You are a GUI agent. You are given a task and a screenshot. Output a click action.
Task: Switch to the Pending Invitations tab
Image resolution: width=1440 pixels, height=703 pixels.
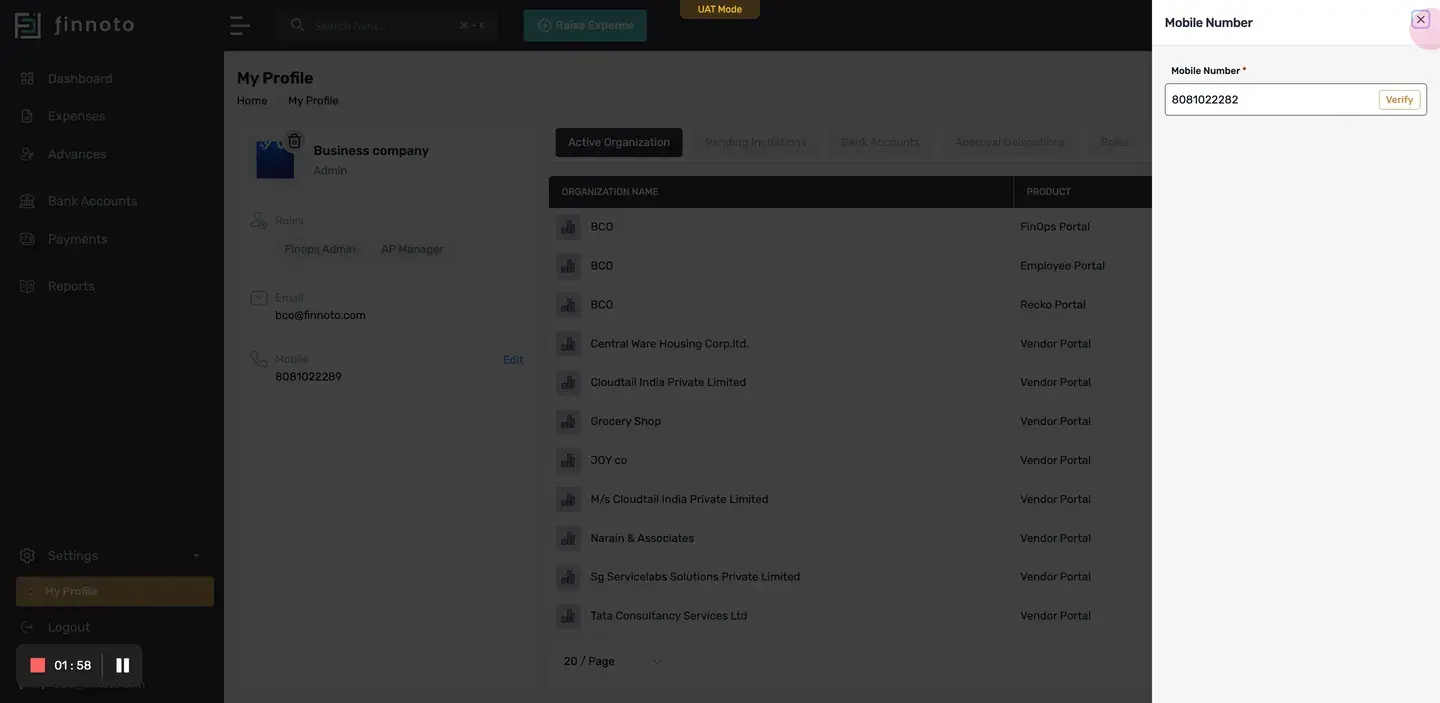tap(756, 142)
